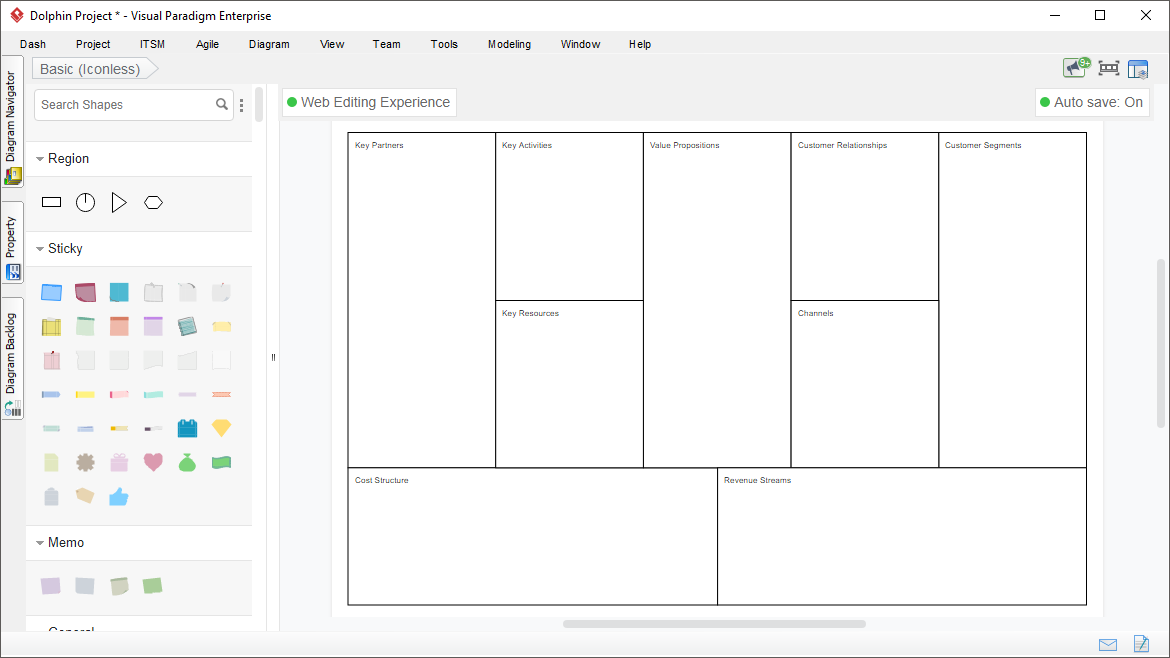This screenshot has width=1170, height=658.
Task: Open the mail message icon in status bar
Action: click(1108, 645)
